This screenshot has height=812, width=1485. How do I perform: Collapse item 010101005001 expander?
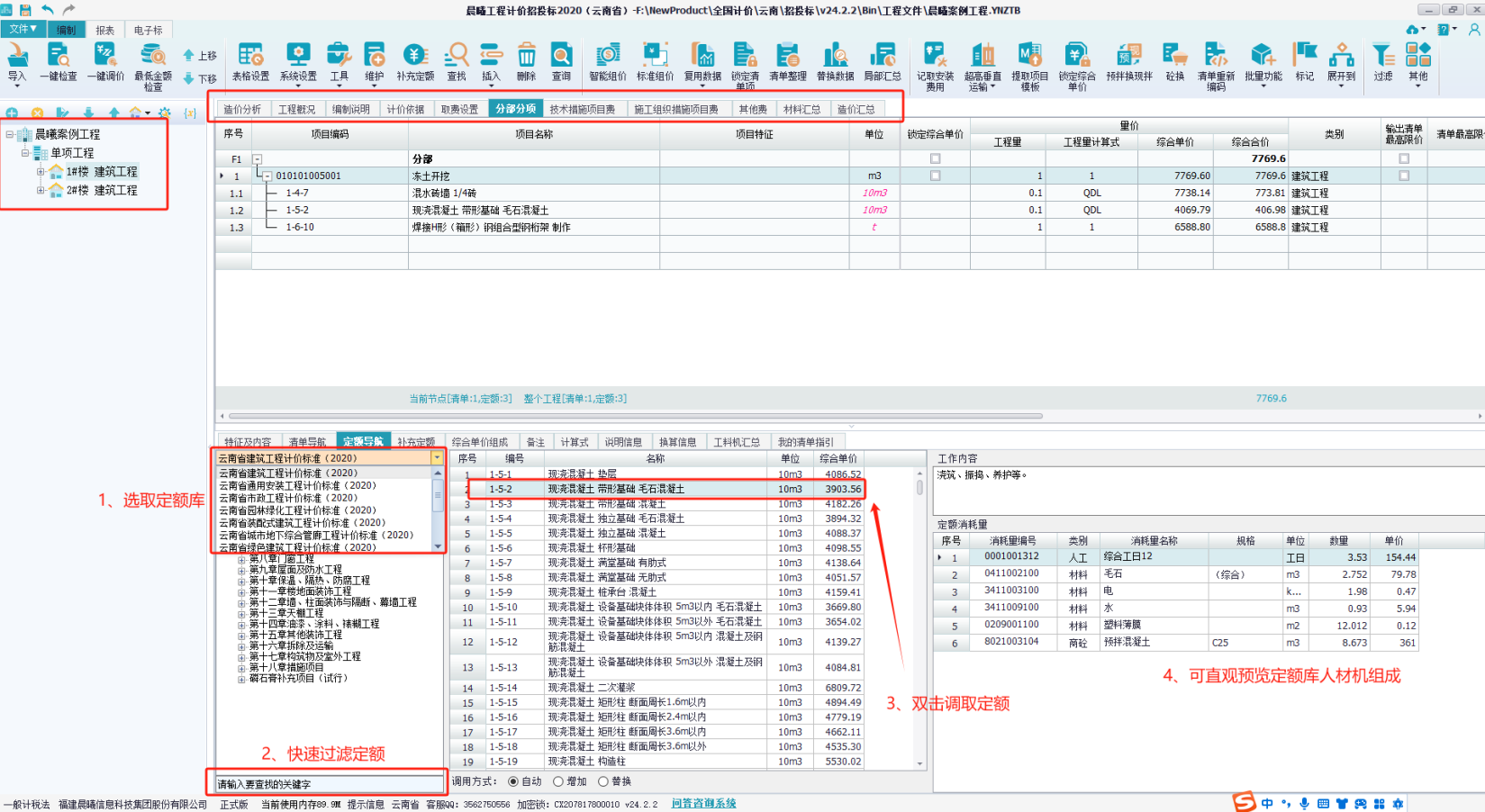pyautogui.click(x=267, y=176)
